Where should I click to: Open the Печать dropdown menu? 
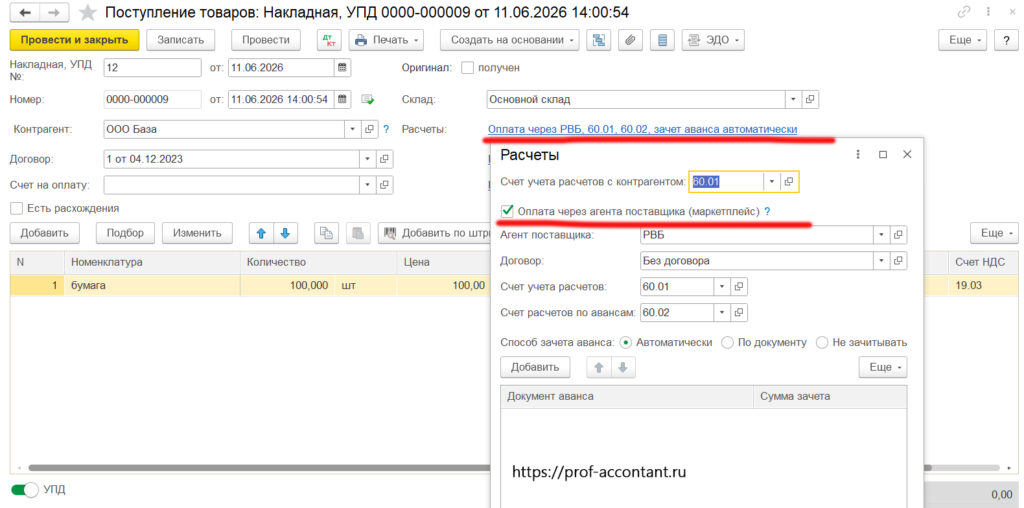[x=386, y=40]
